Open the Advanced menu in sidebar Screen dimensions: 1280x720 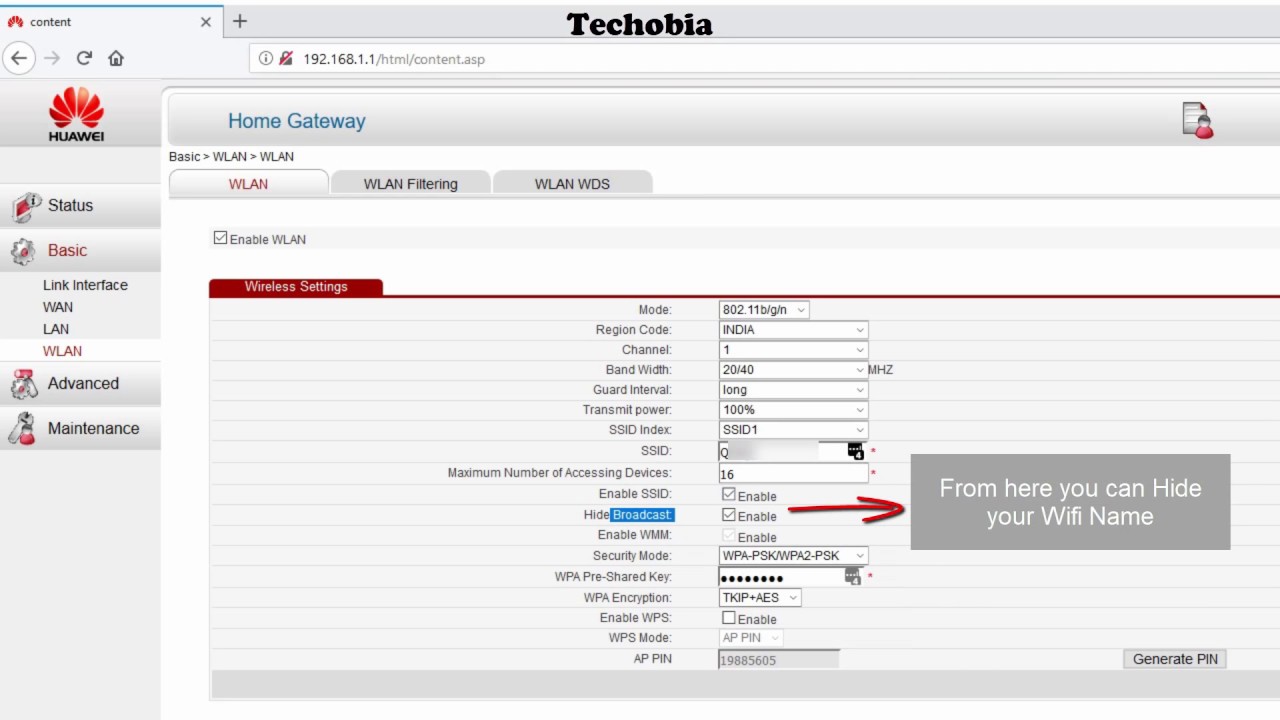80,383
